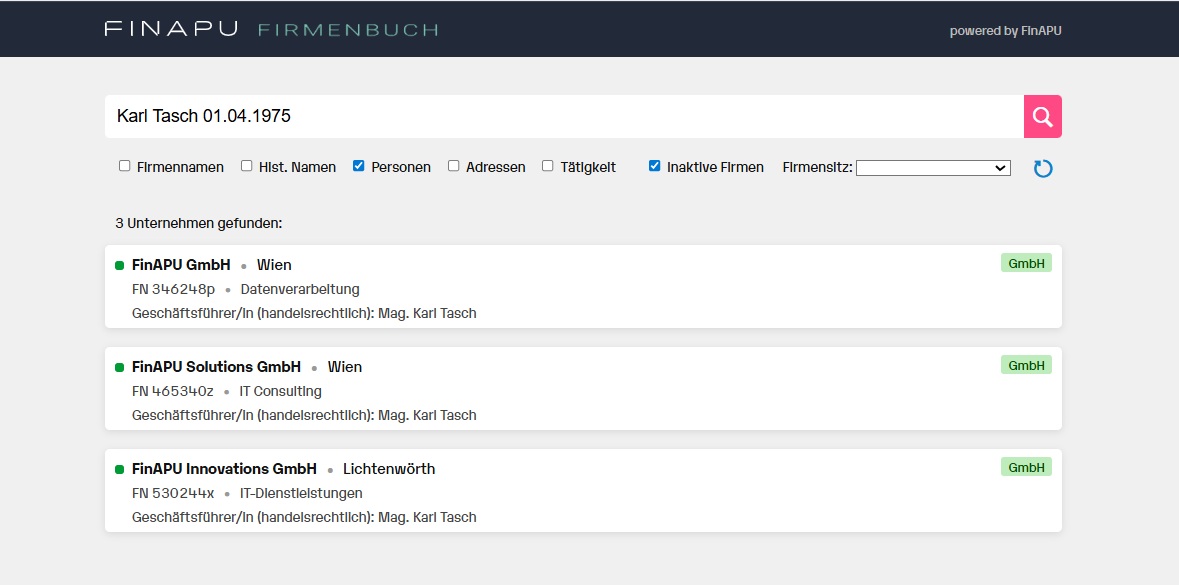Enable the Hist. Namen checkbox

[245, 165]
